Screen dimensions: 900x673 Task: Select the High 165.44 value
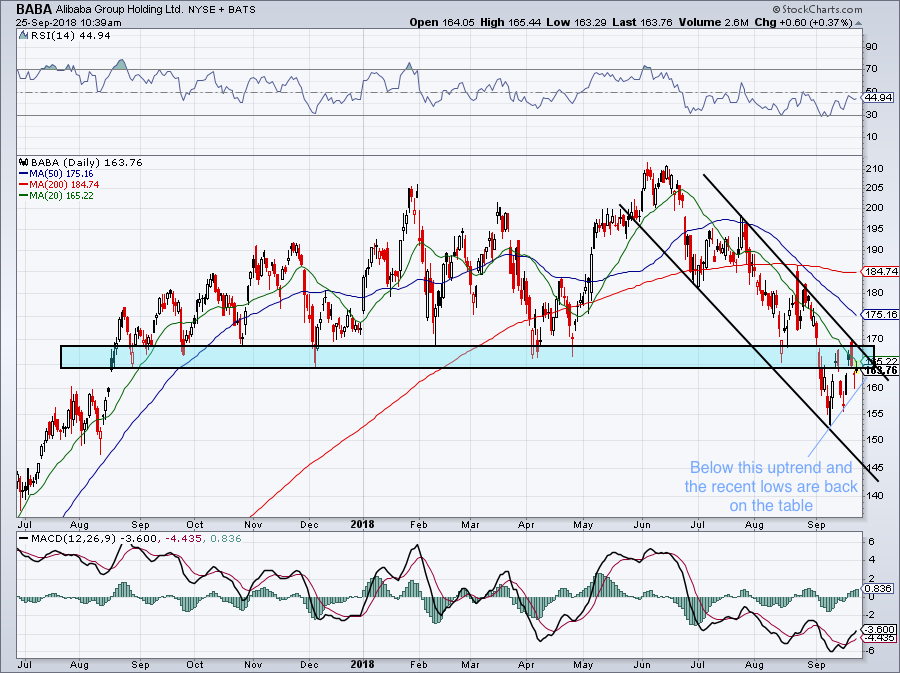(511, 22)
